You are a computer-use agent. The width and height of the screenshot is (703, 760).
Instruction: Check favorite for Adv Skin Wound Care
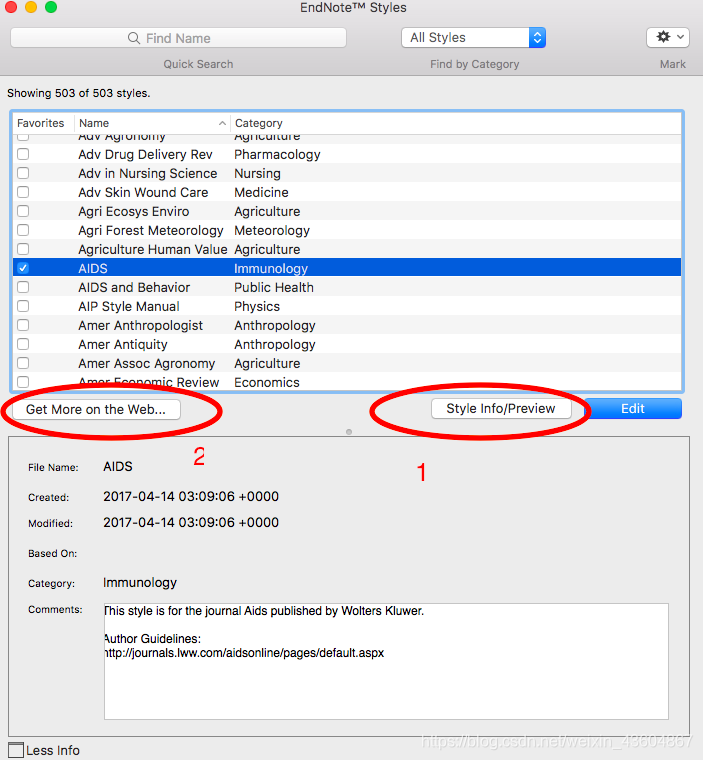tap(23, 192)
